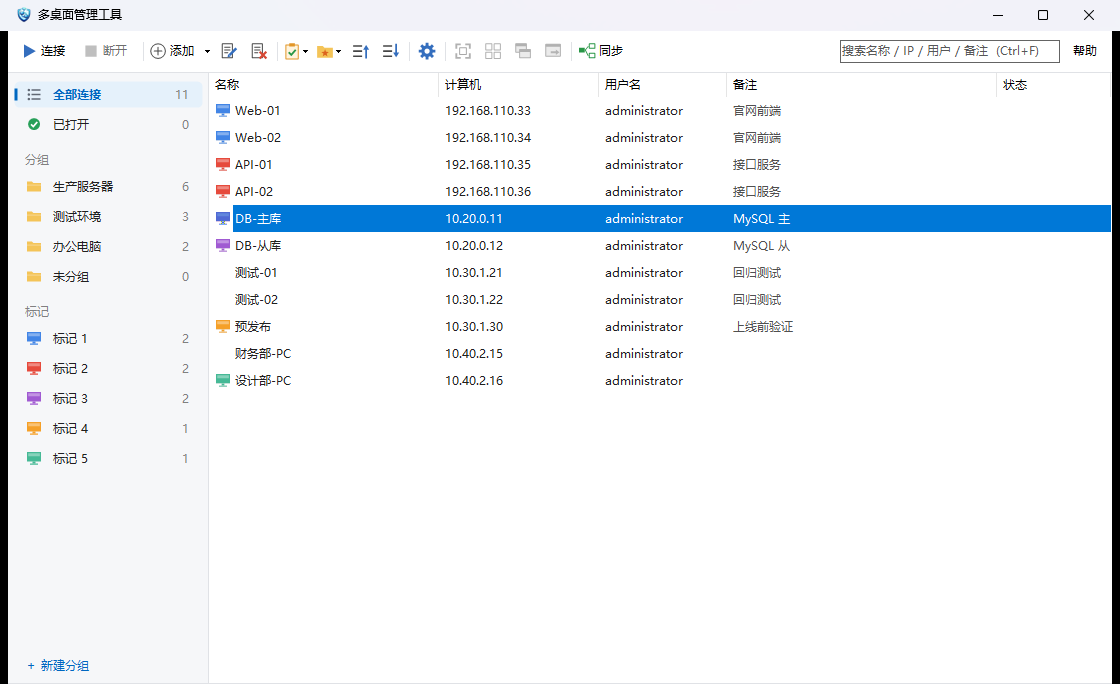Click the 回归测试 remark of 测试-01
Image resolution: width=1120 pixels, height=684 pixels.
(x=757, y=273)
